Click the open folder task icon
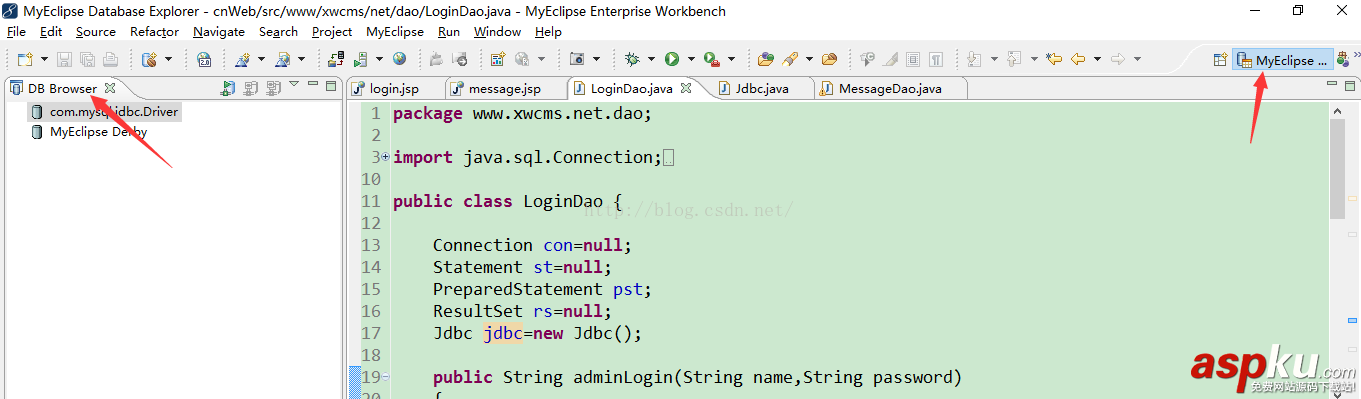The image size is (1361, 399). (x=829, y=59)
